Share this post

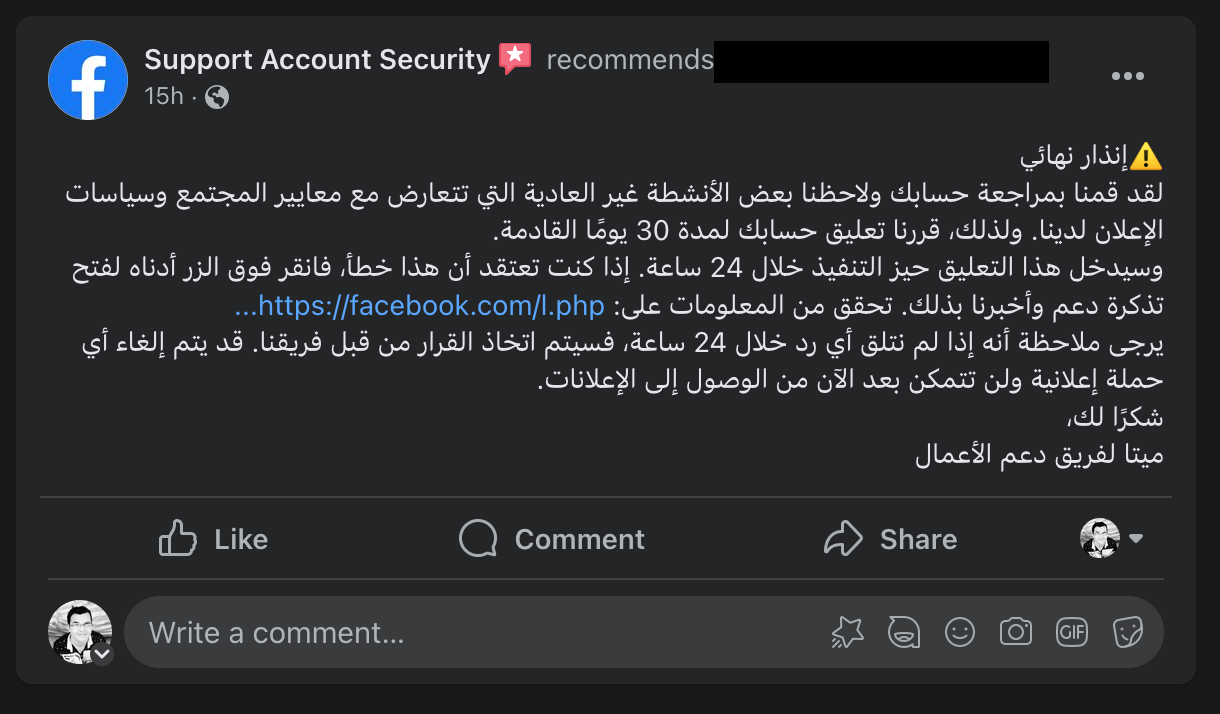(890, 539)
